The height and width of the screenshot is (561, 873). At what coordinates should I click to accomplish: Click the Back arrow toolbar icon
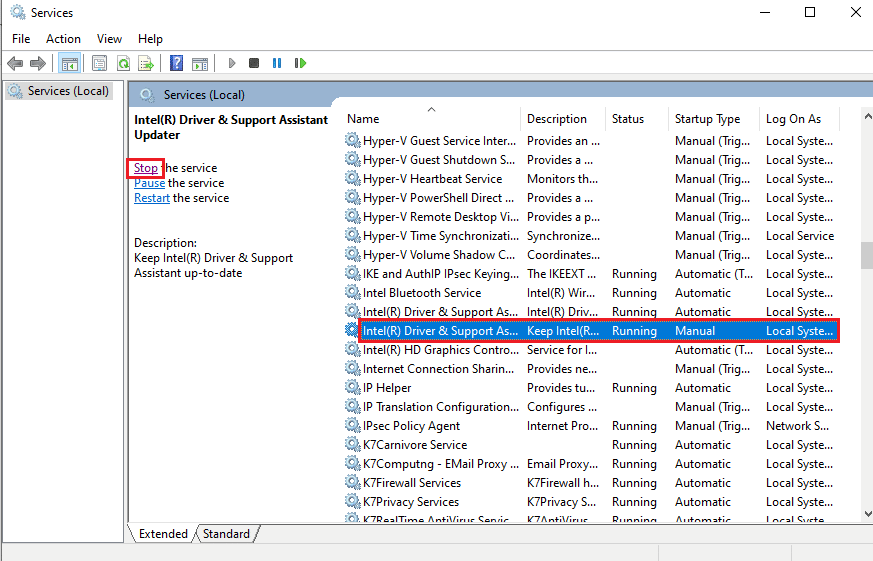pos(15,63)
